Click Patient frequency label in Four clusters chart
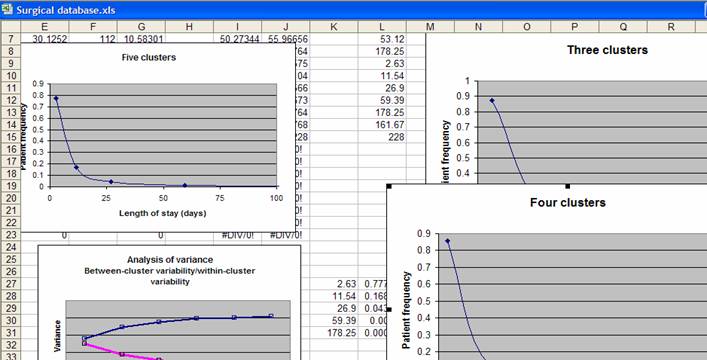Viewport: 707px width, 360px height. [x=406, y=310]
